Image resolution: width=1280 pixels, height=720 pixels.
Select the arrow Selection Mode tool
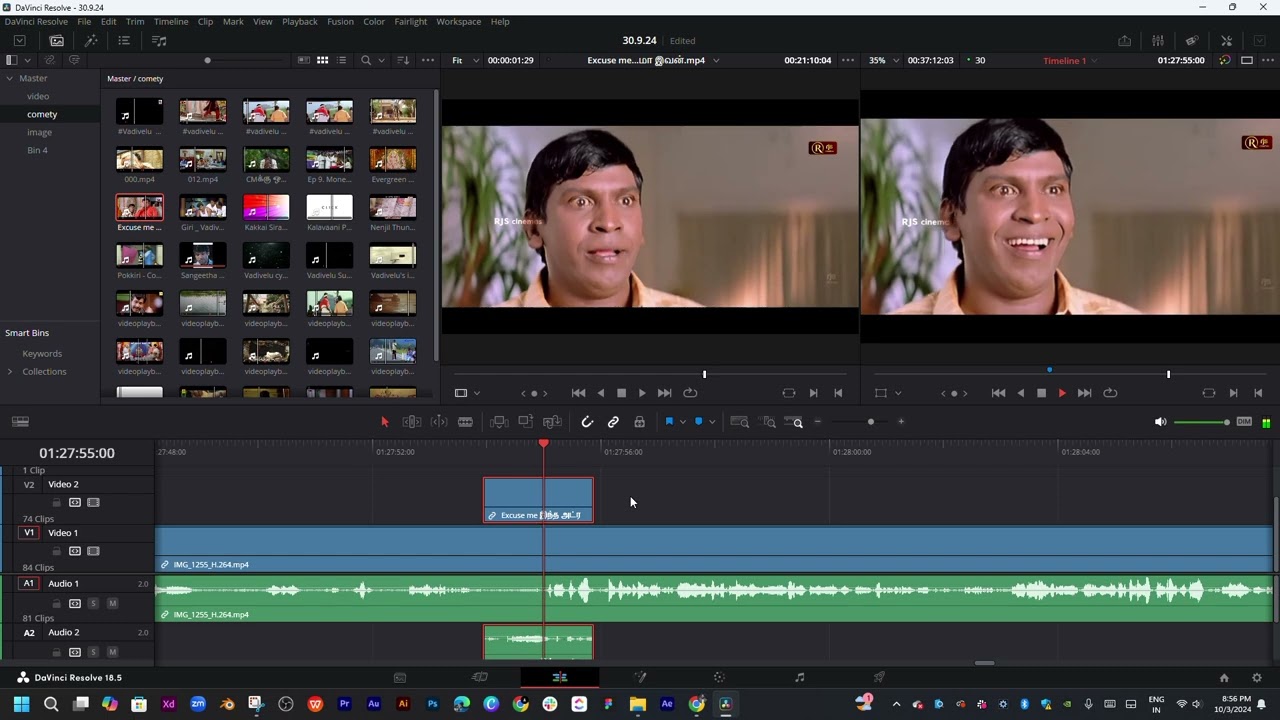[x=384, y=422]
